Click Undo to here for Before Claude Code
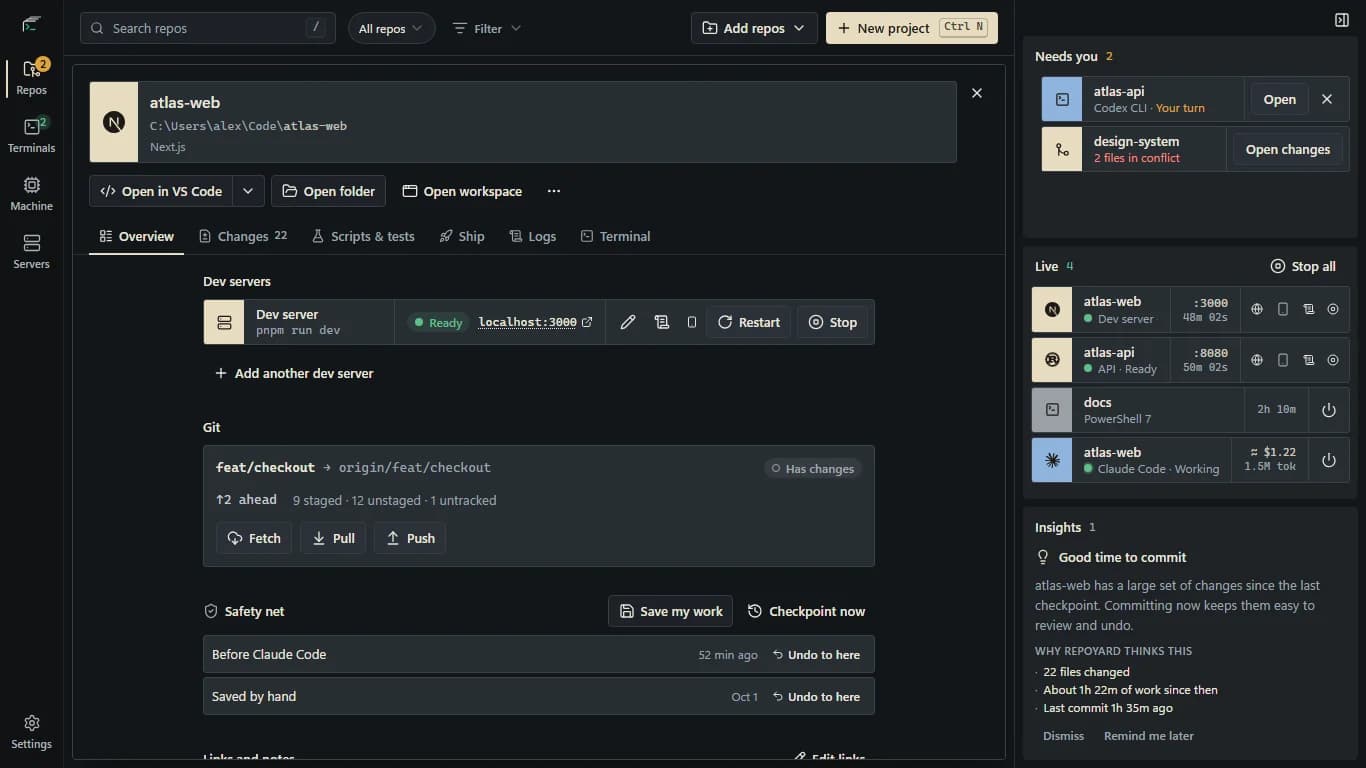This screenshot has width=1366, height=768. (816, 655)
